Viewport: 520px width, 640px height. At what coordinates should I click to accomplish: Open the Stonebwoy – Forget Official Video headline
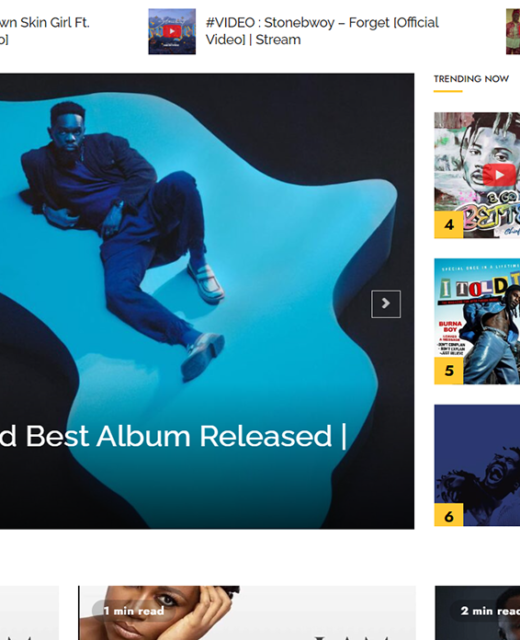point(322,31)
